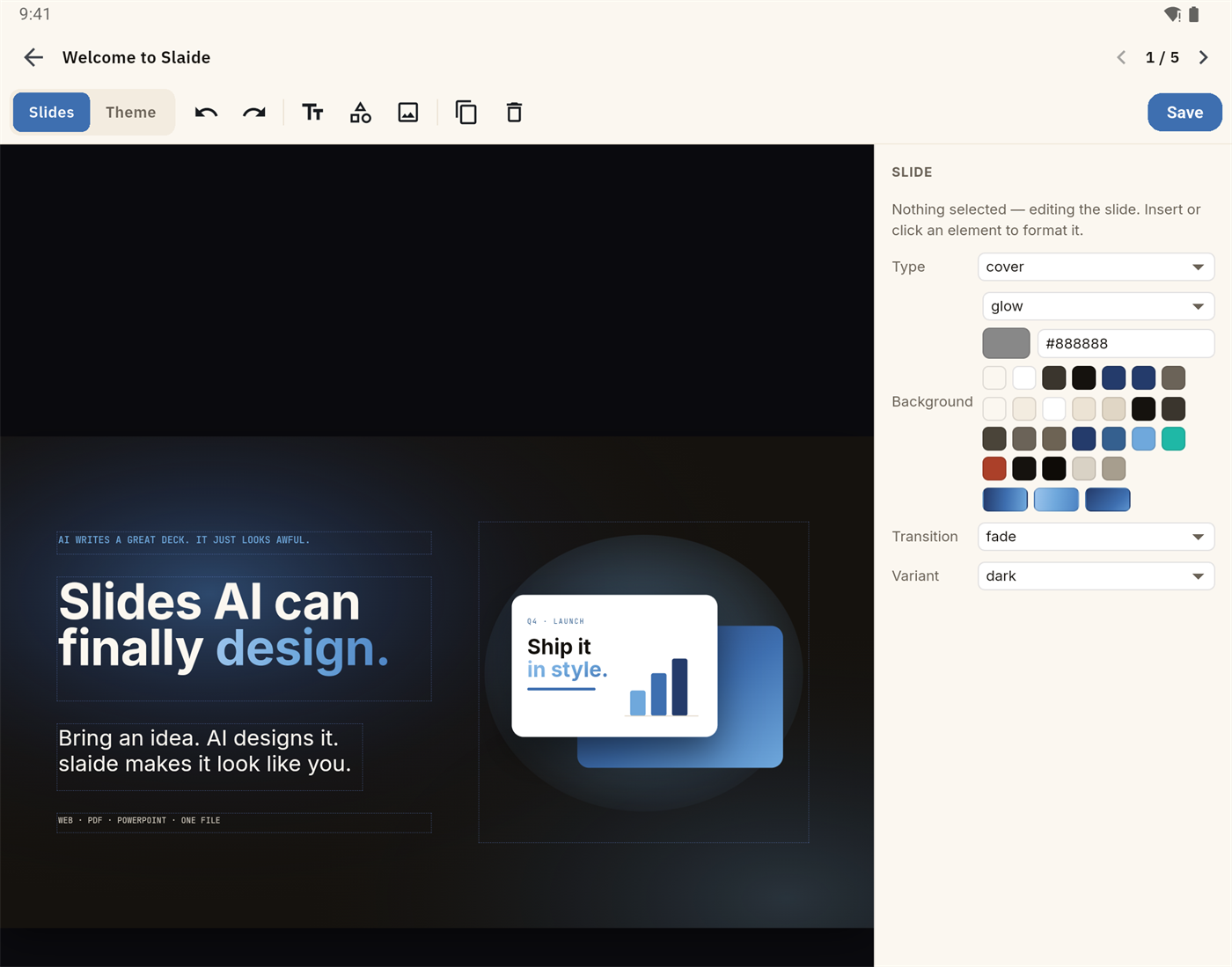Viewport: 1232px width, 967px height.
Task: Switch to the Slides tab
Action: tap(51, 113)
